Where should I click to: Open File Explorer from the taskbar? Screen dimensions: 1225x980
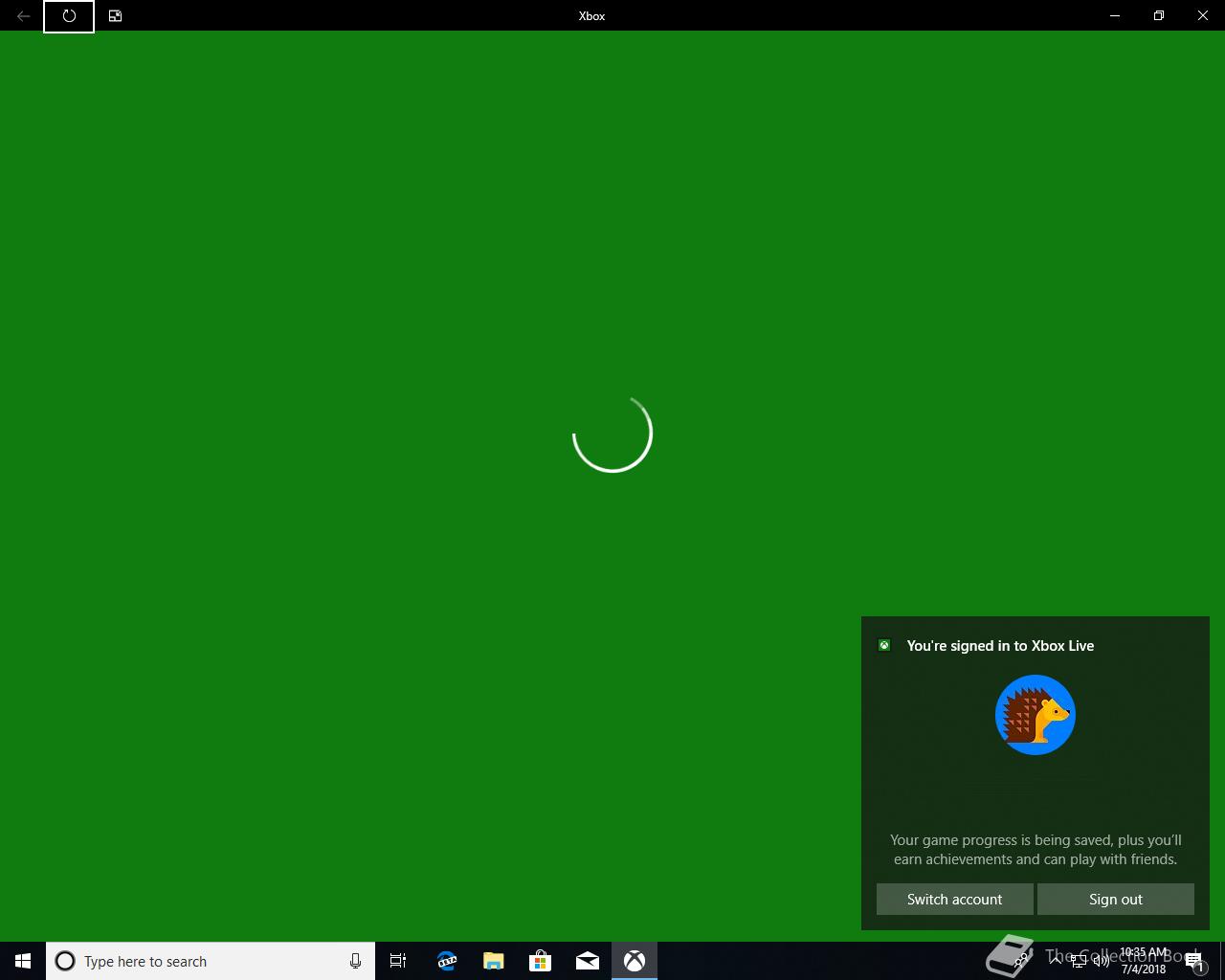pyautogui.click(x=493, y=961)
